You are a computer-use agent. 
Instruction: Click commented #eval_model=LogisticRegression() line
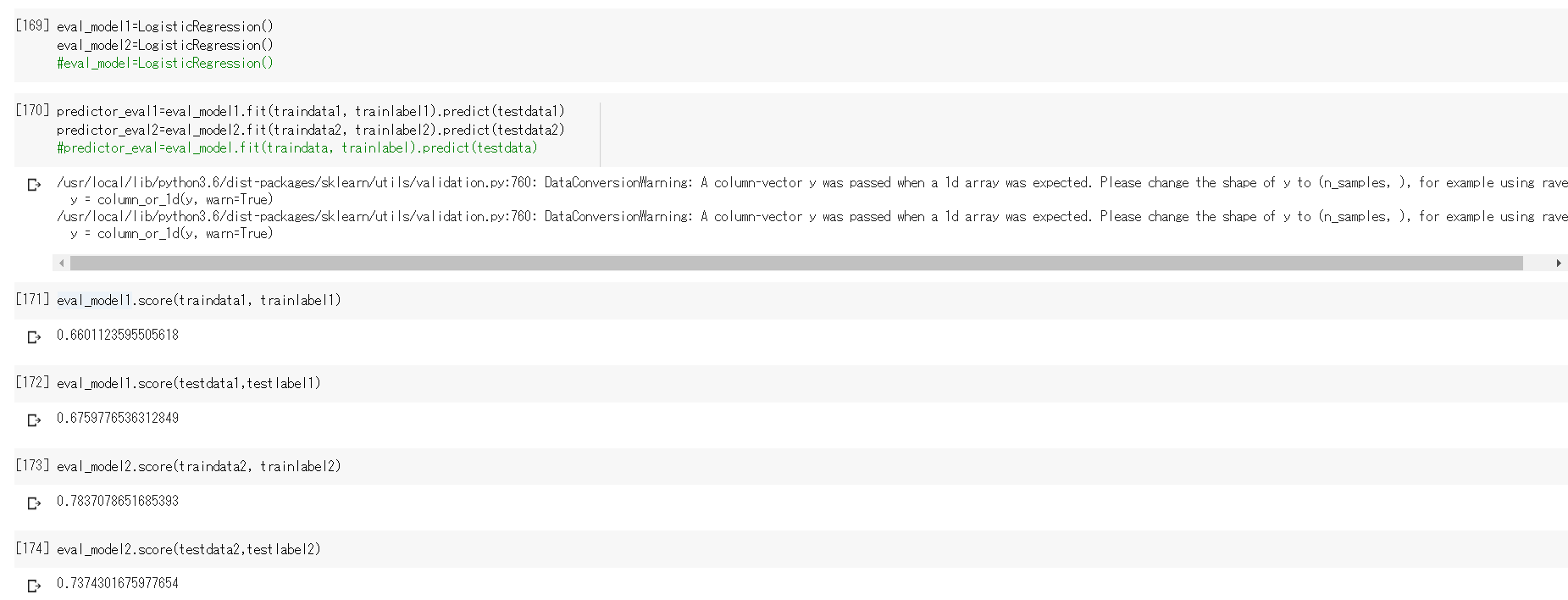pyautogui.click(x=165, y=63)
